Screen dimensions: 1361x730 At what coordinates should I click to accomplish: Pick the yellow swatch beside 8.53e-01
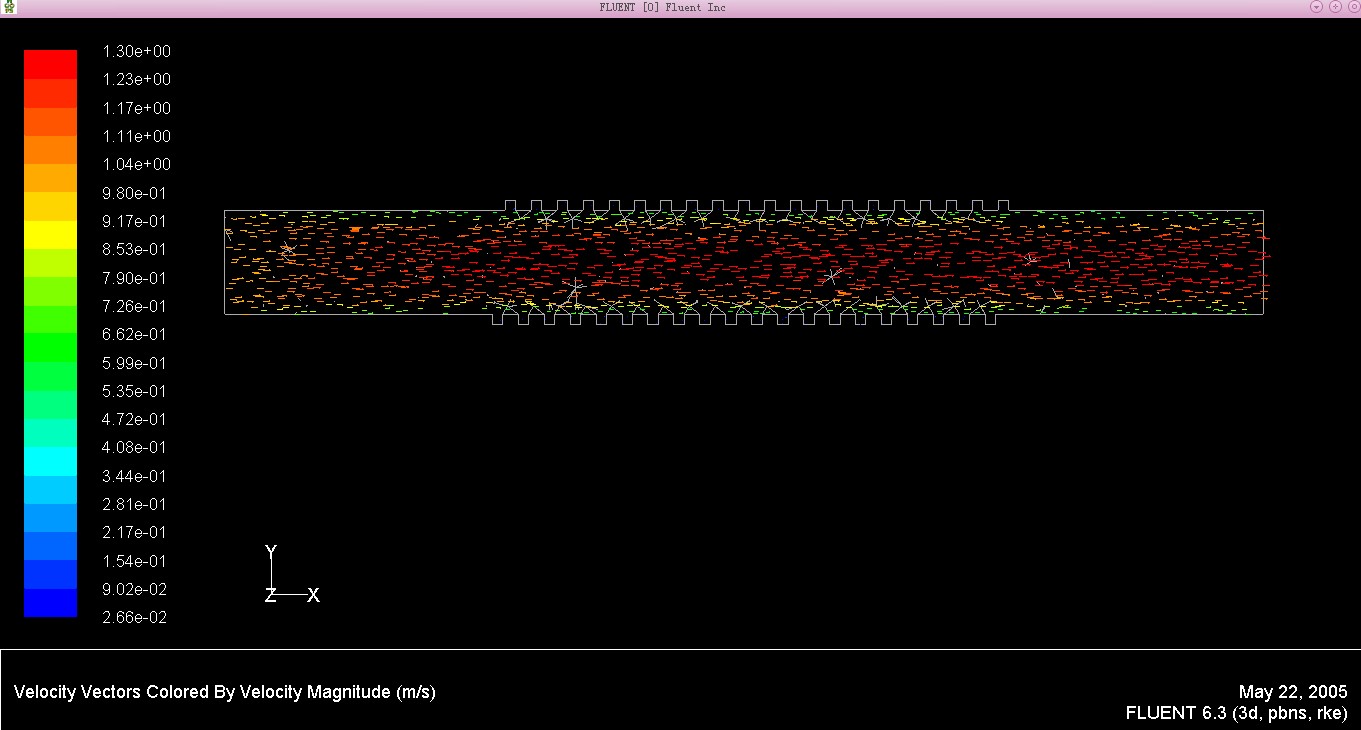click(x=50, y=235)
